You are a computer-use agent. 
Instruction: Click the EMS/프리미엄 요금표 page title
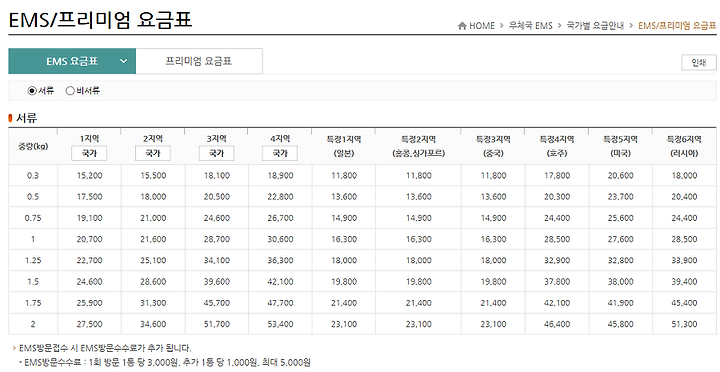point(100,20)
